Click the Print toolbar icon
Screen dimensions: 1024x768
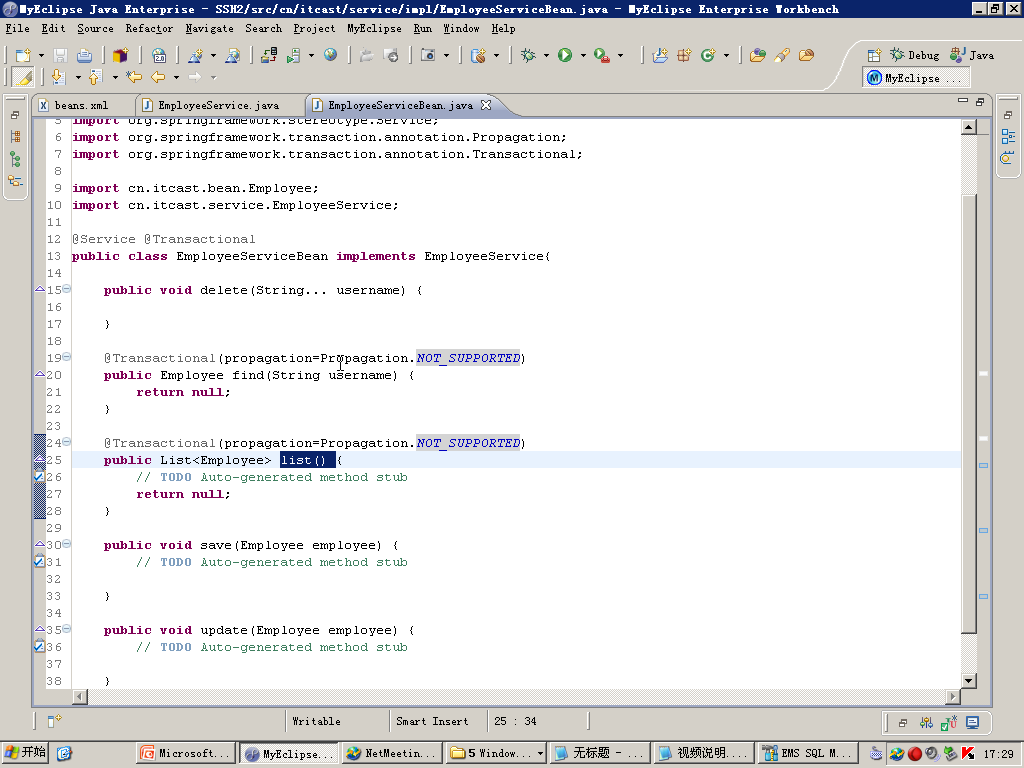click(x=84, y=56)
